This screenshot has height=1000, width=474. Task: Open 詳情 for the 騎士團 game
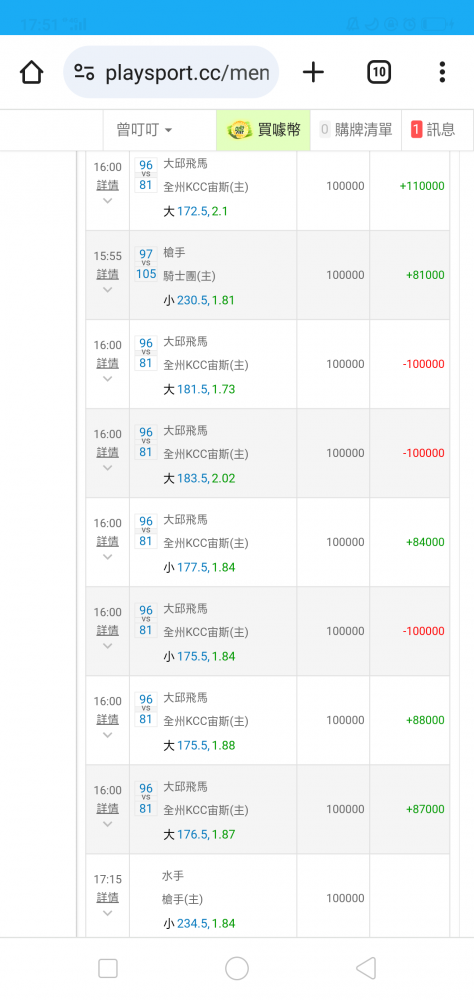pos(107,274)
